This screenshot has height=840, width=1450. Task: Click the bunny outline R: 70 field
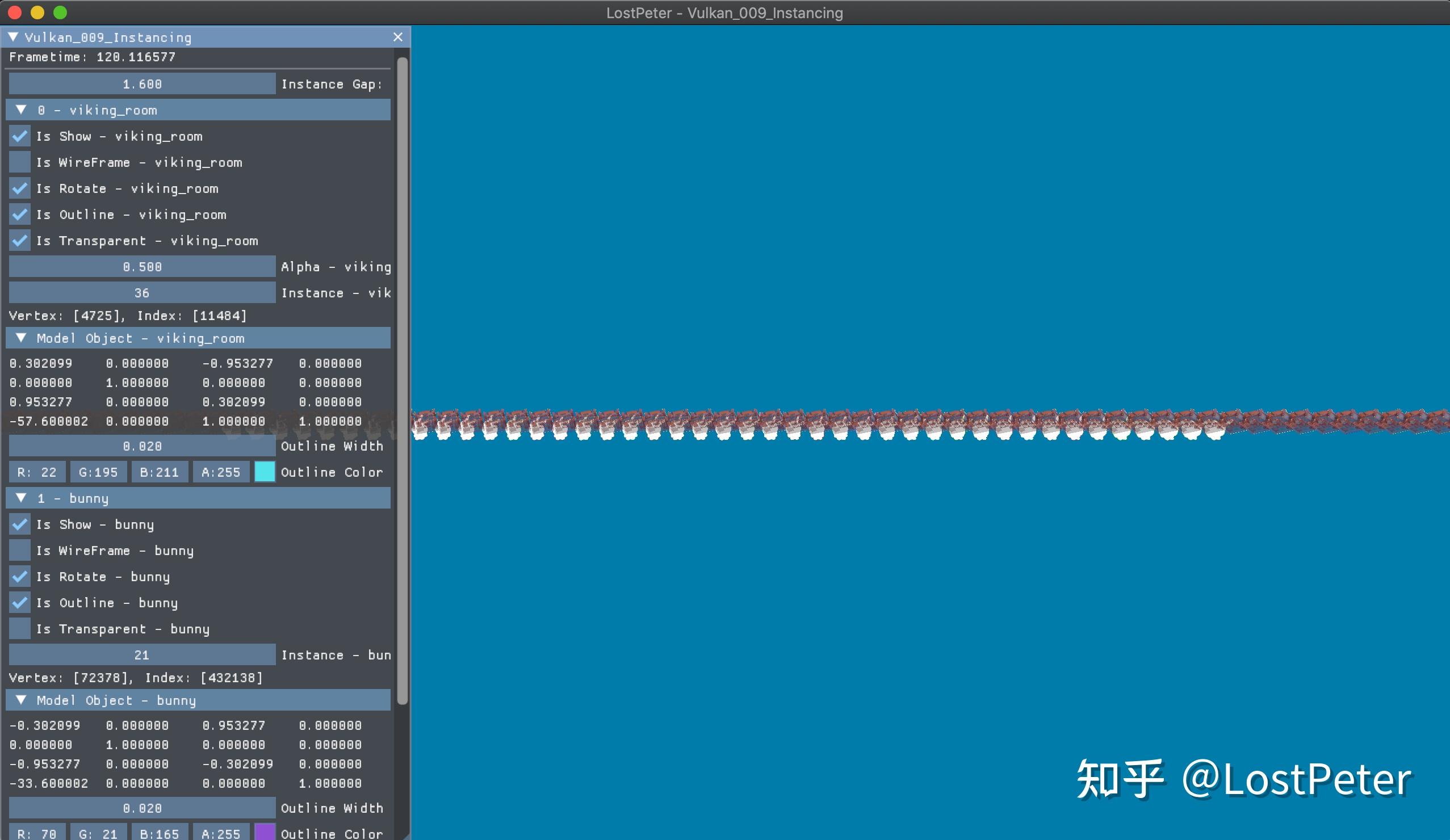(37, 832)
